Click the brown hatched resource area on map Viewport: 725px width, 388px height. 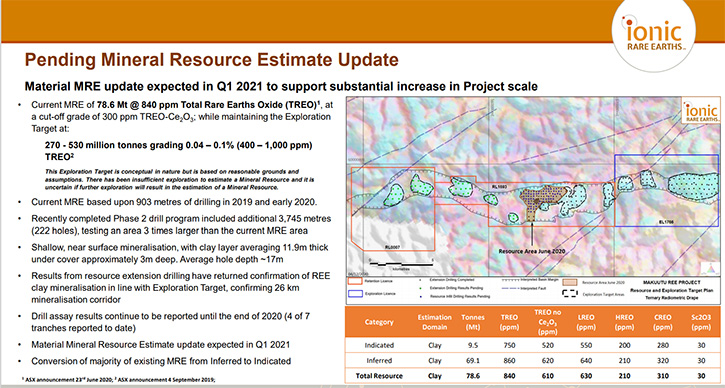(x=541, y=200)
